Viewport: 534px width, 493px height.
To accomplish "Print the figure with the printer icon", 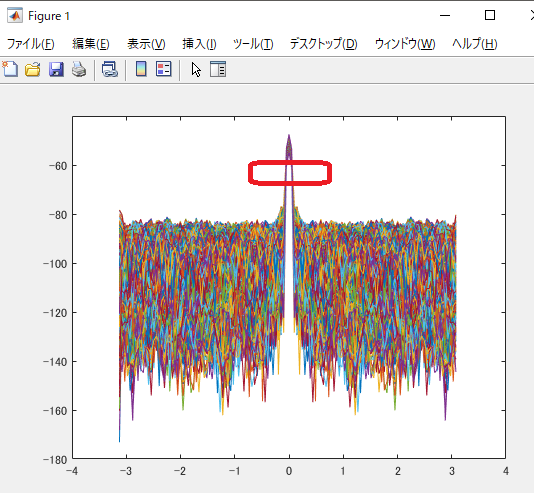I will (x=79, y=69).
